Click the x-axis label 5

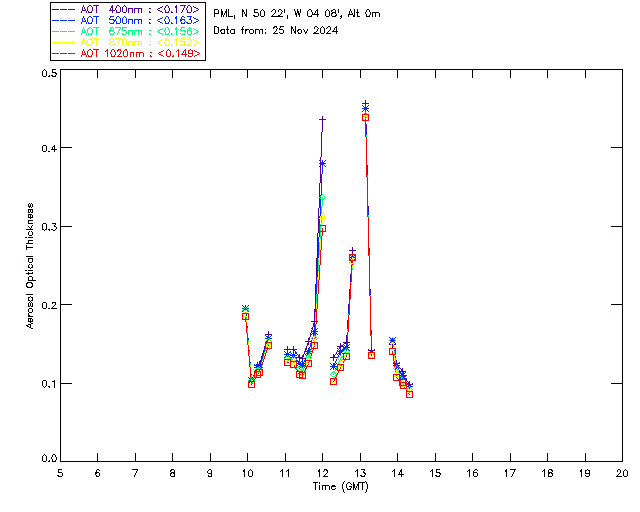[x=60, y=473]
